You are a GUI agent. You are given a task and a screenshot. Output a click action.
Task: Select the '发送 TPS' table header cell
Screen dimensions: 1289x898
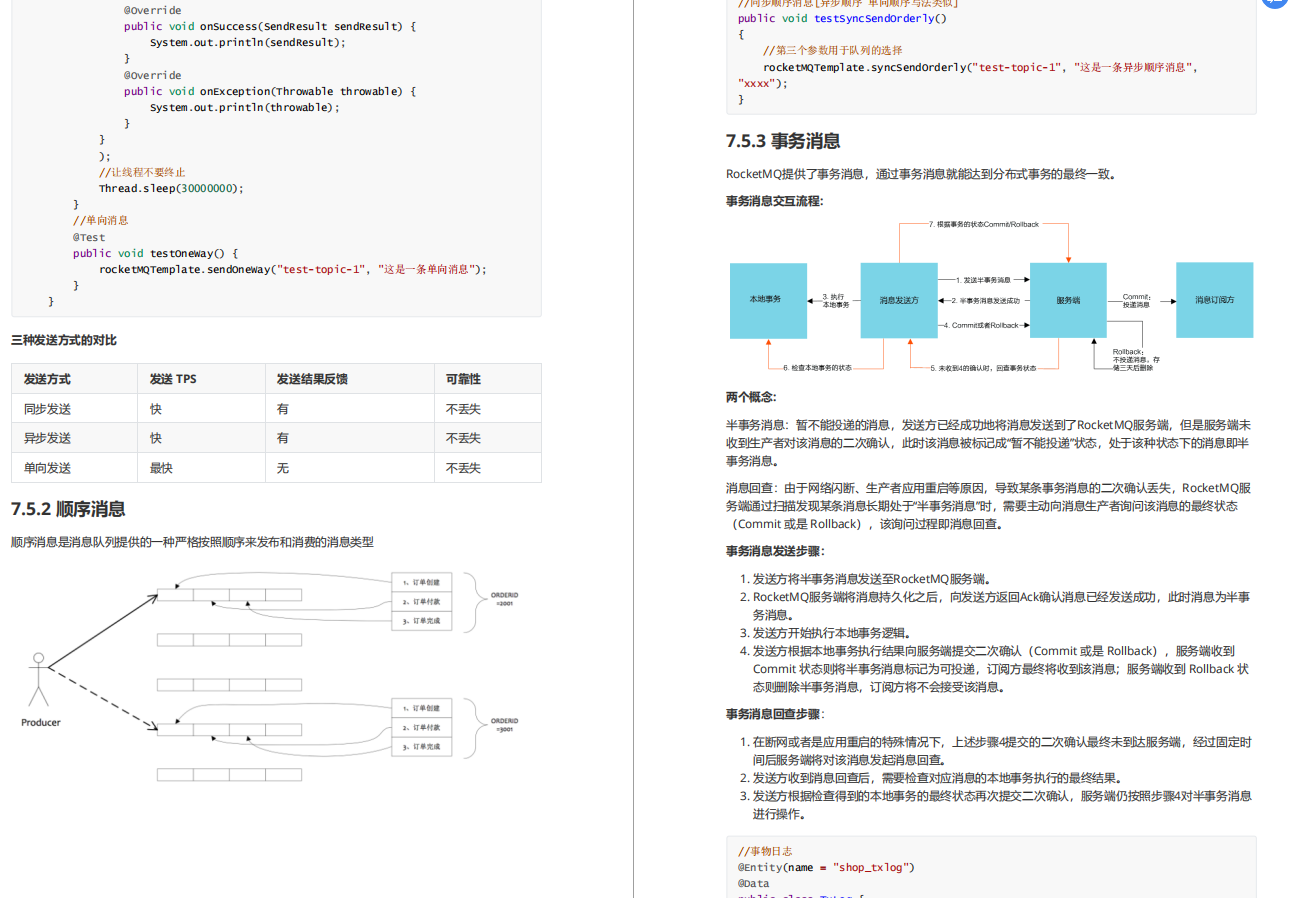coord(201,379)
